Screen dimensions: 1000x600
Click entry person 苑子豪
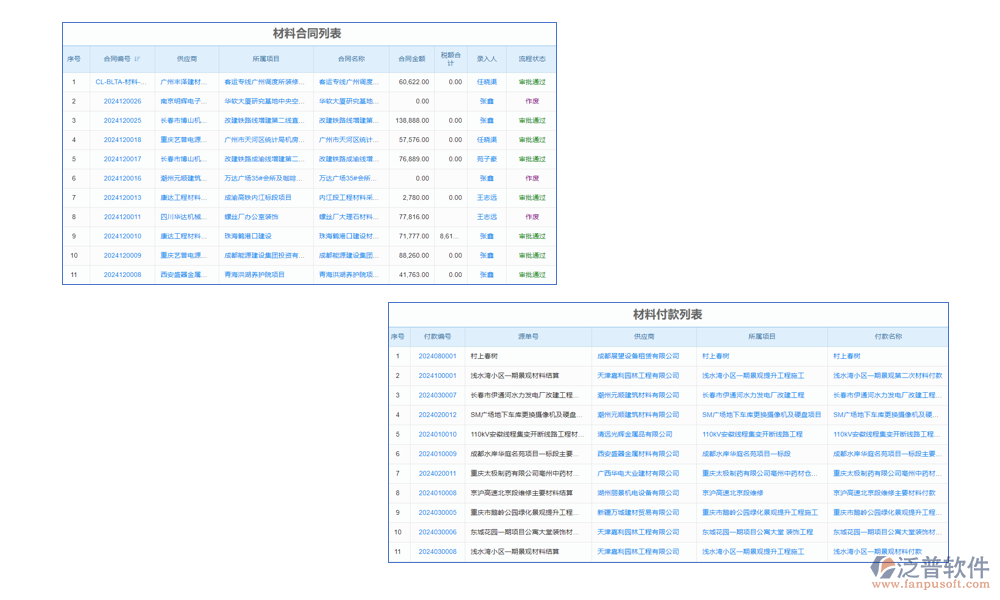click(x=486, y=159)
